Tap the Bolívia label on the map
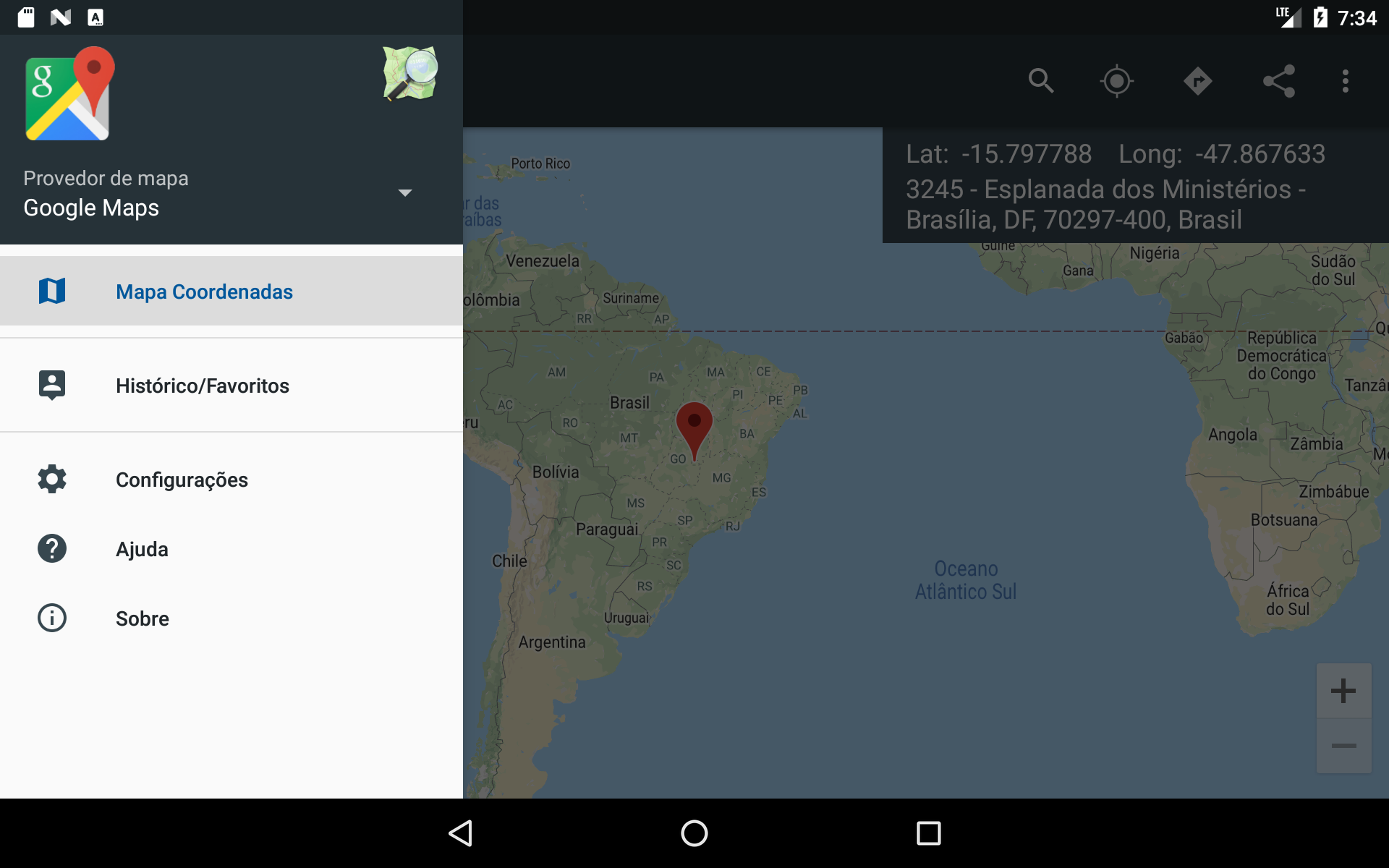 pyautogui.click(x=556, y=472)
